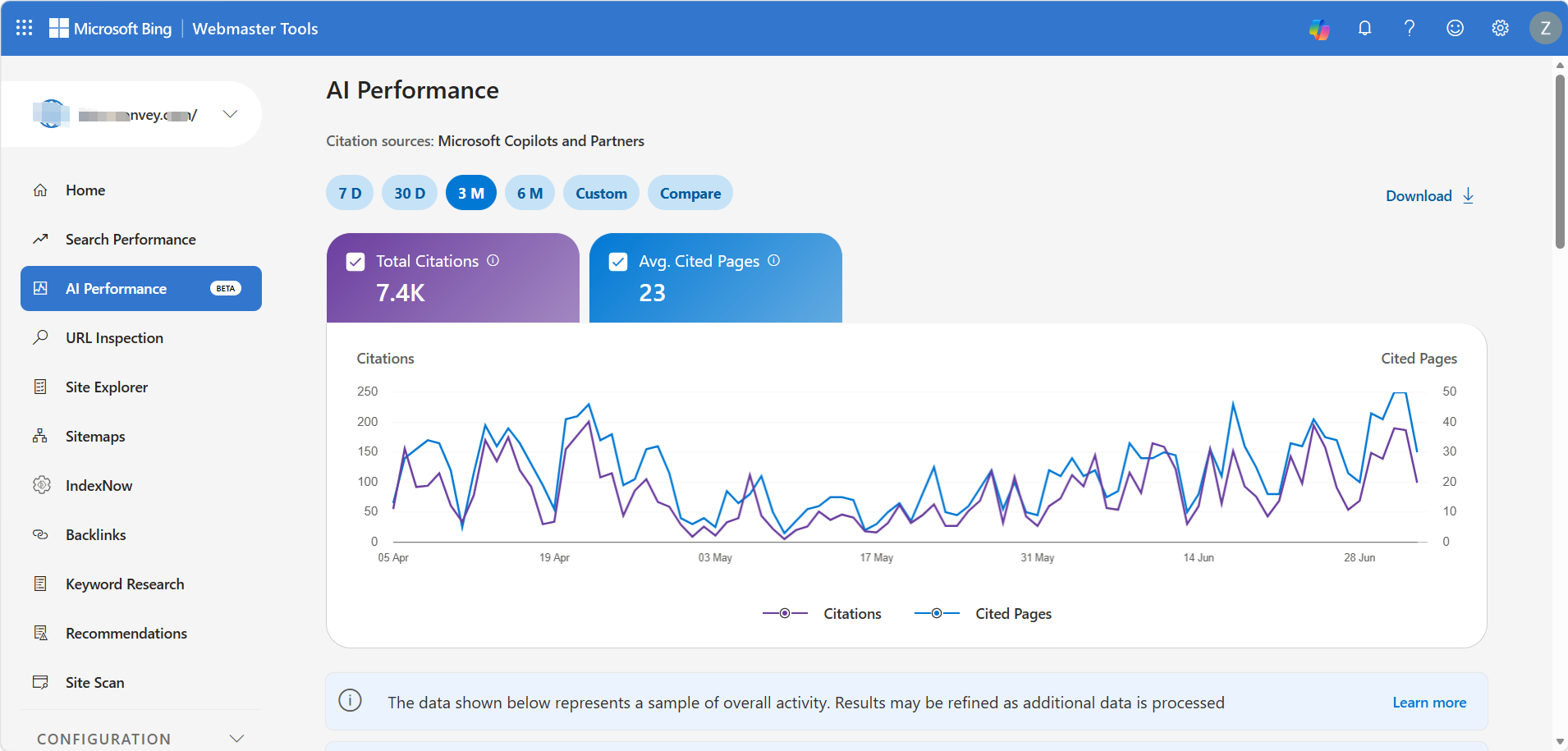Viewport: 1568px width, 751px height.
Task: Open the Custom date range option
Action: (601, 193)
